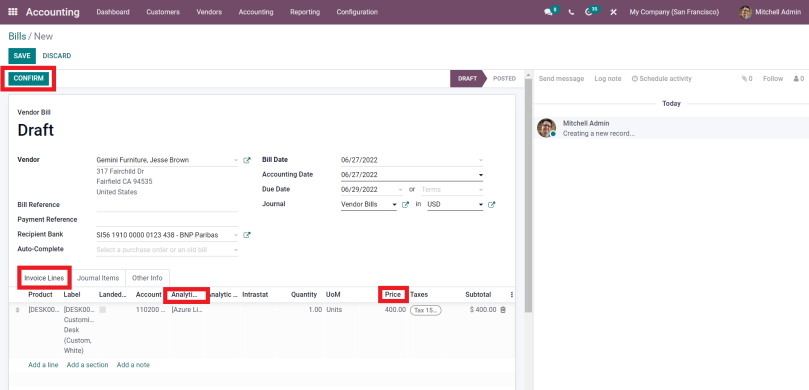
Task: Open the Configuration menu
Action: 357,12
